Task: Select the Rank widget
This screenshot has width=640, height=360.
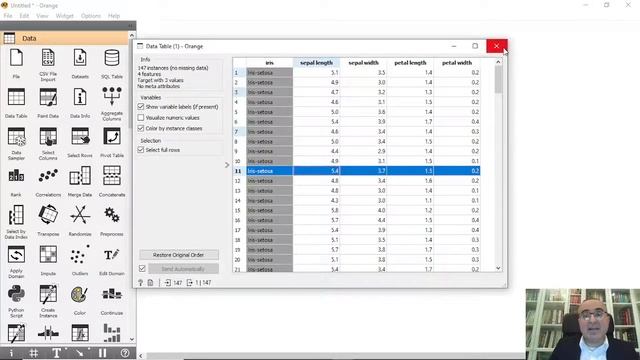Action: pos(16,176)
